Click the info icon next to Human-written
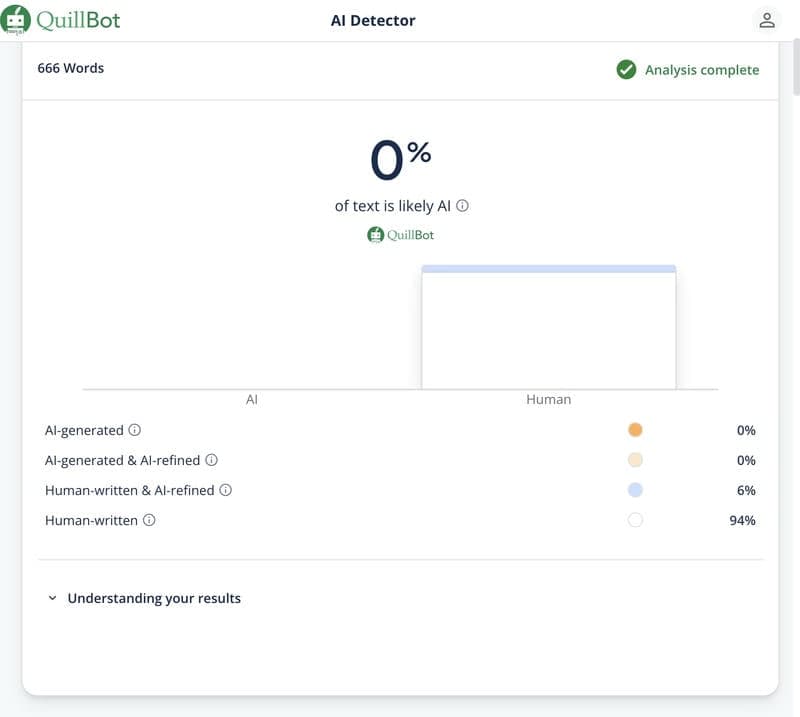 (149, 520)
